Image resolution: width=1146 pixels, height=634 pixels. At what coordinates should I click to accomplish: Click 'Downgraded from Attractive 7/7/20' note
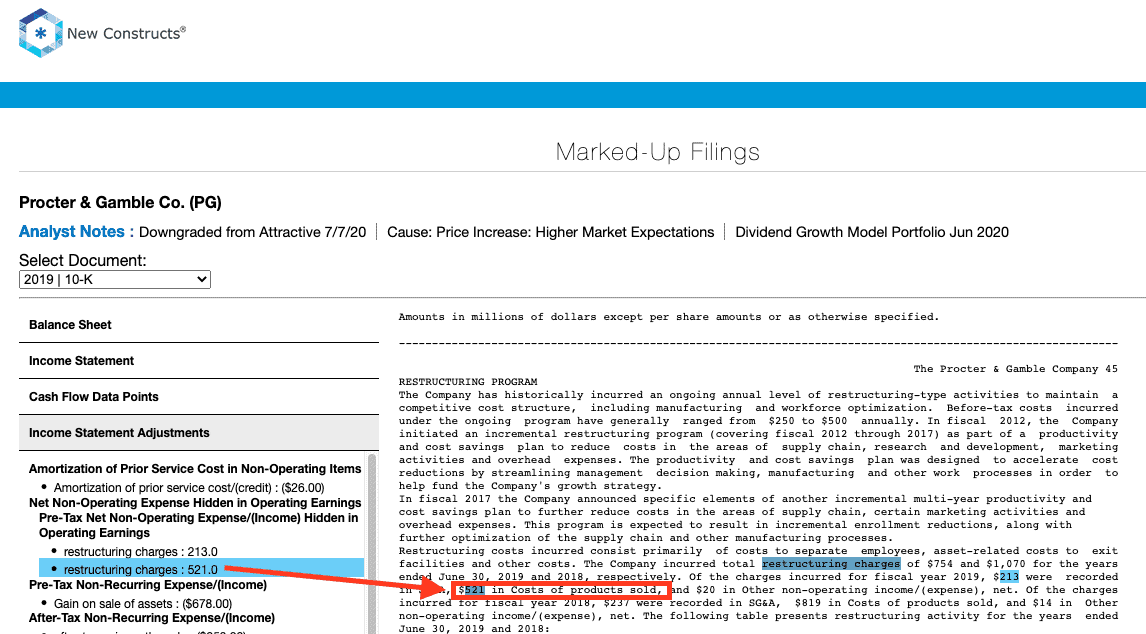pos(252,233)
